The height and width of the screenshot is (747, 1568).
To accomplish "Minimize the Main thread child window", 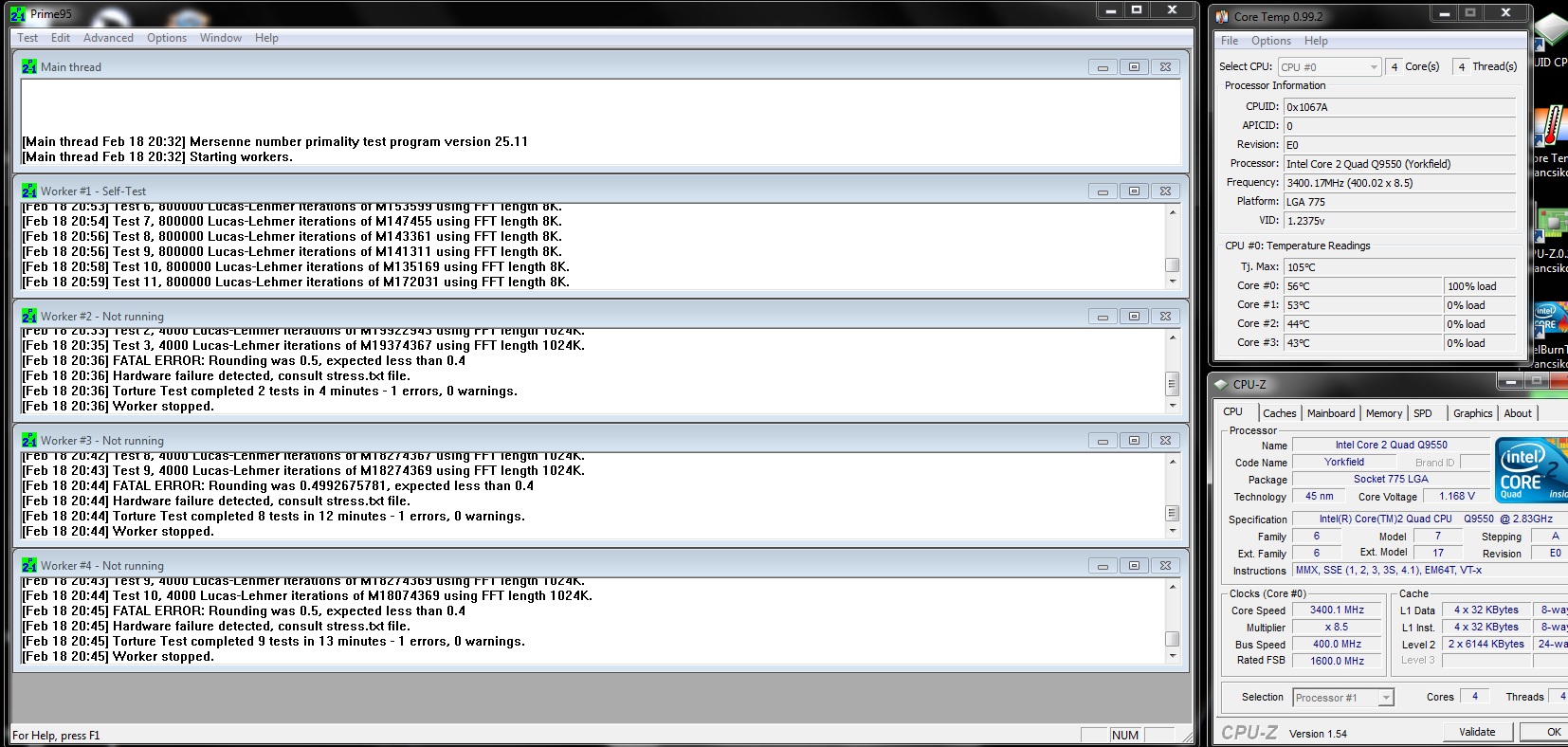I will coord(1103,67).
